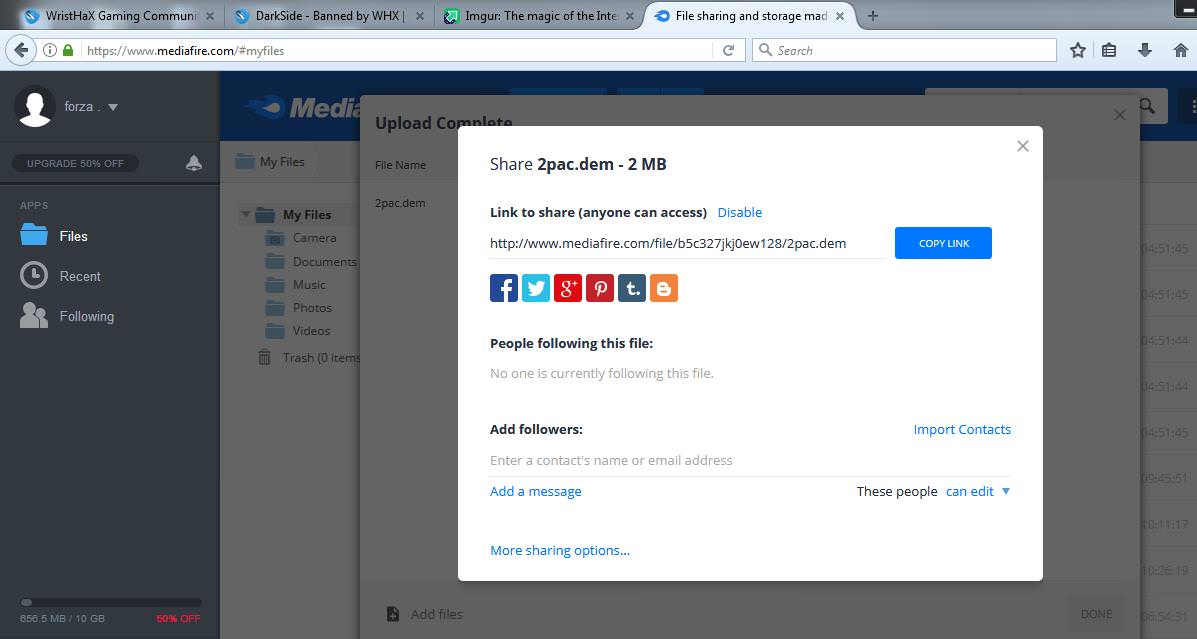Share the file on Tumblr
This screenshot has height=639, width=1197.
[632, 288]
